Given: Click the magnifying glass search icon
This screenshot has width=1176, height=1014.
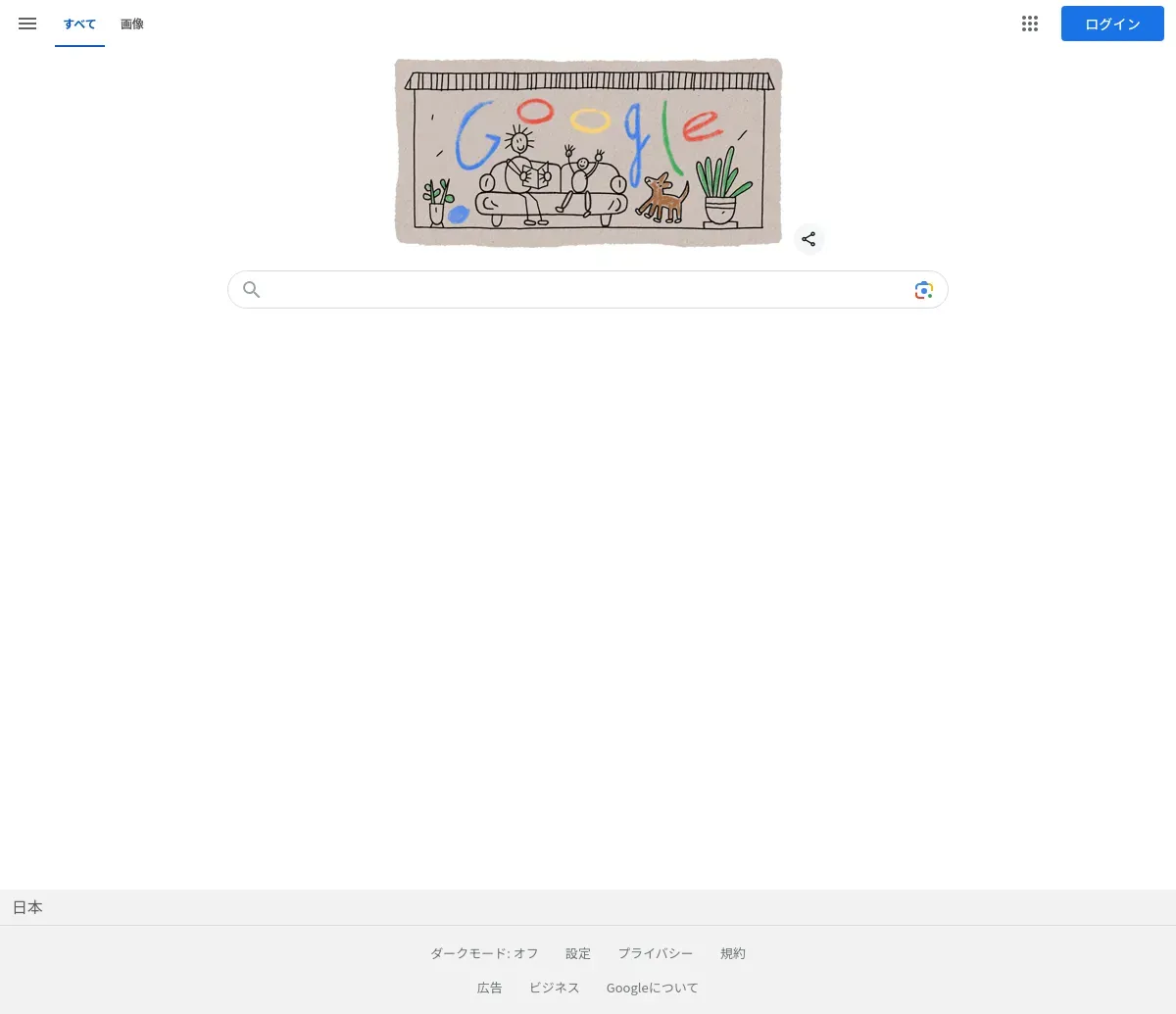Looking at the screenshot, I should coord(252,290).
